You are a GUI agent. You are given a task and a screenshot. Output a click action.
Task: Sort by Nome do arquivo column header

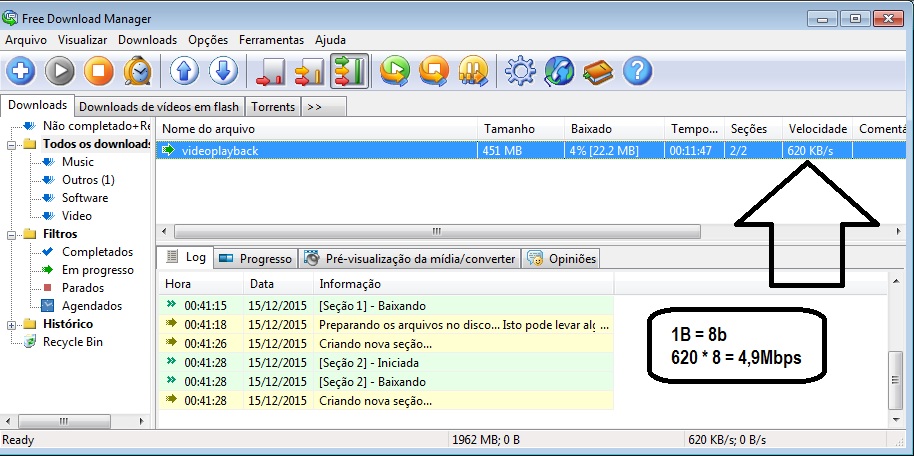tap(317, 129)
